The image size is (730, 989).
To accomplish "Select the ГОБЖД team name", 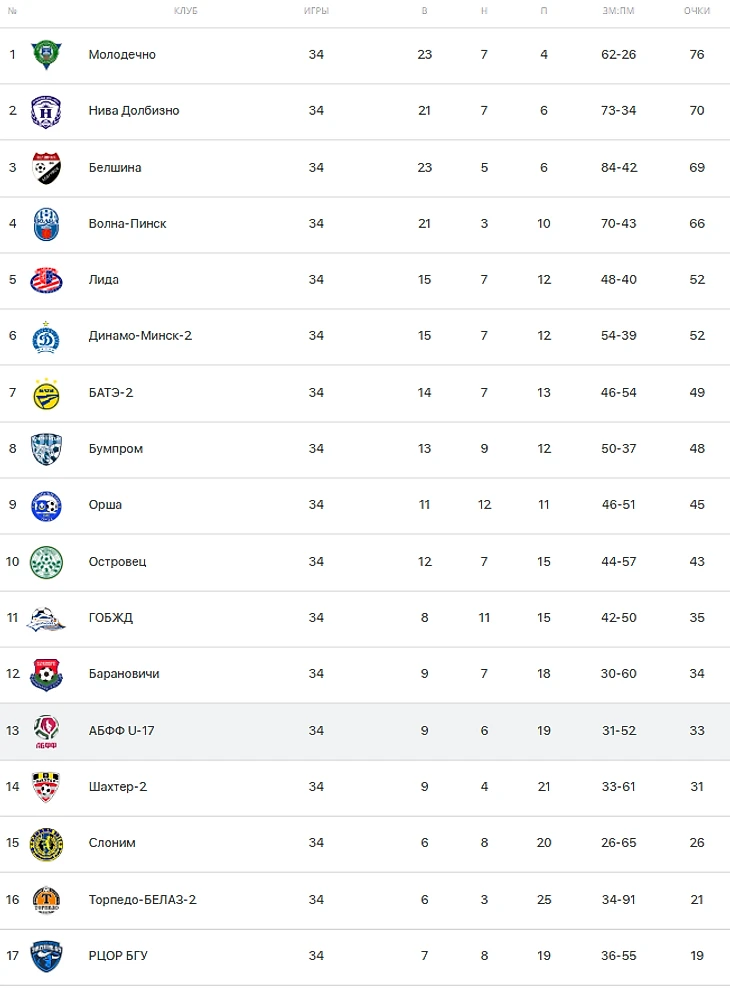I will (110, 618).
